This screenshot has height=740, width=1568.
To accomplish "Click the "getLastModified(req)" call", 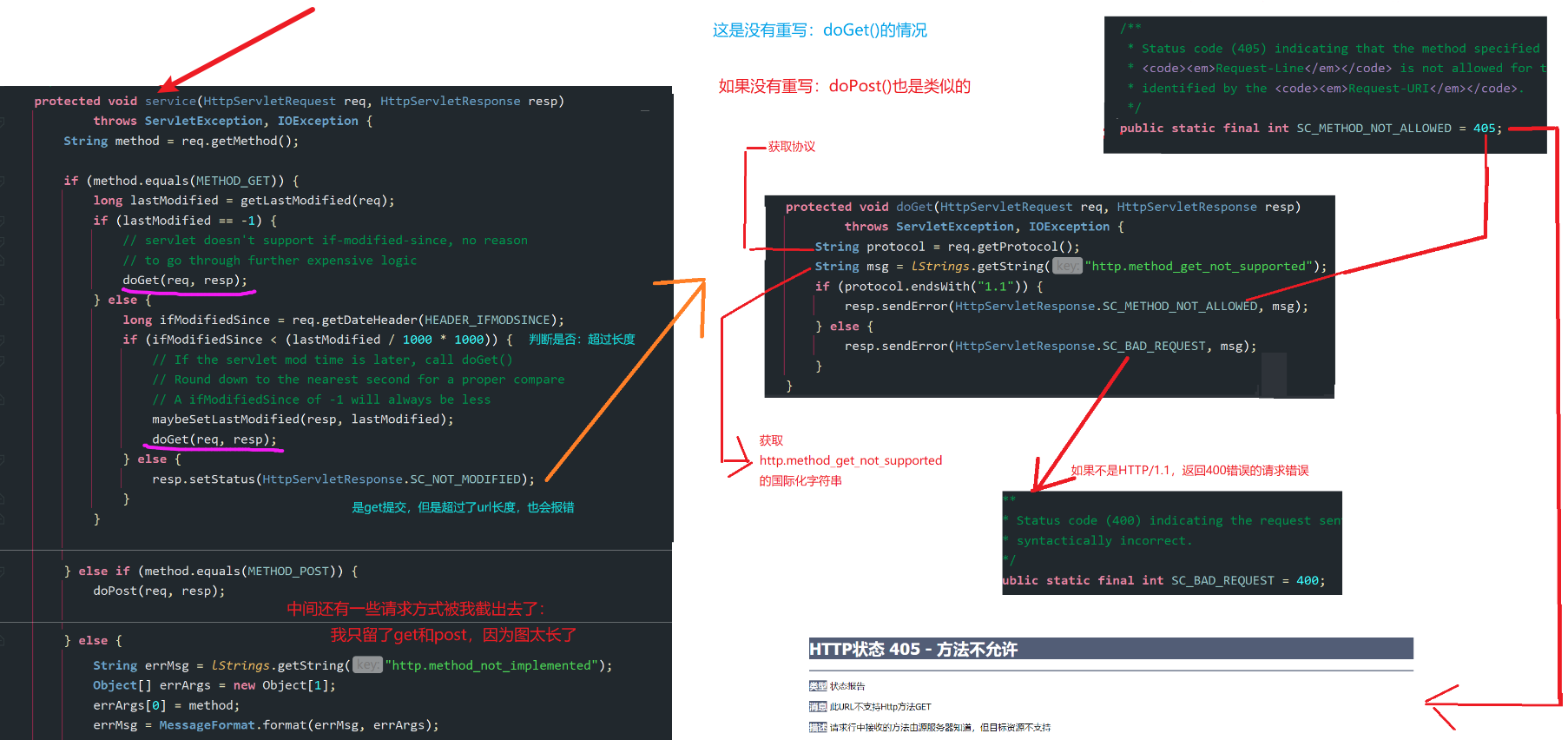I will coord(313,201).
